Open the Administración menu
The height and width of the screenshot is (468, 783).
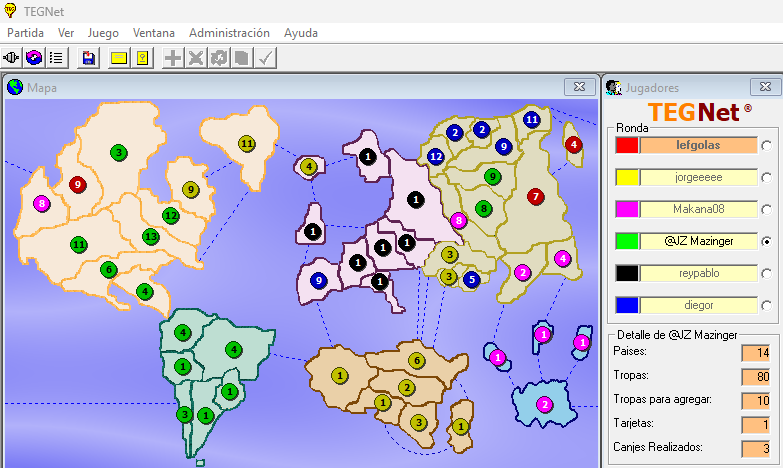pos(229,33)
